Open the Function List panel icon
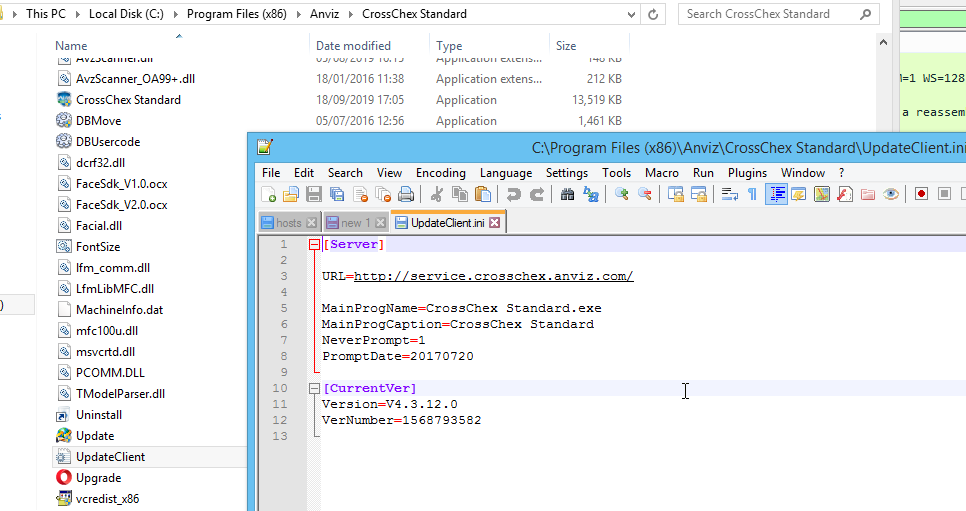Viewport: 966px width, 511px height. coord(845,195)
